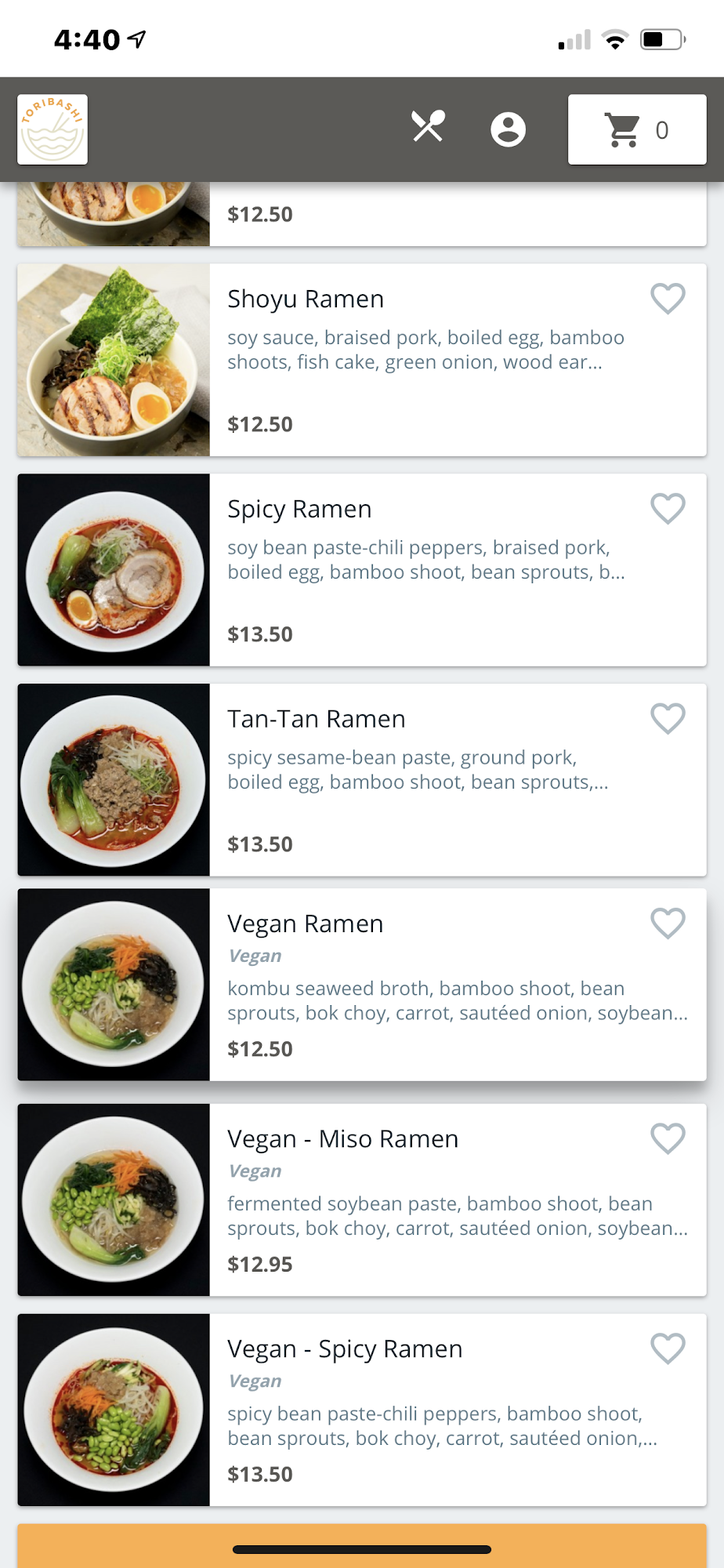This screenshot has width=724, height=1568.
Task: Open the Vegan - Miso Ramen title
Action: click(x=342, y=1139)
